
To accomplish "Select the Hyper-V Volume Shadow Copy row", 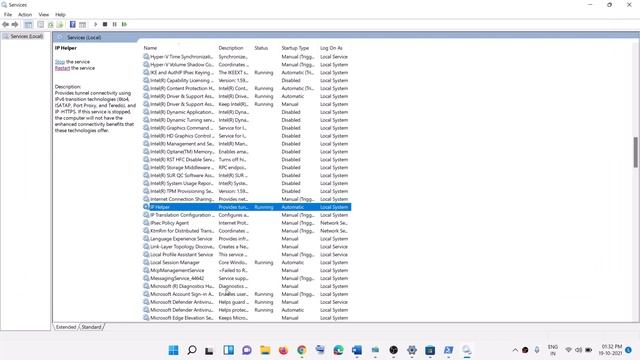I will coord(247,64).
